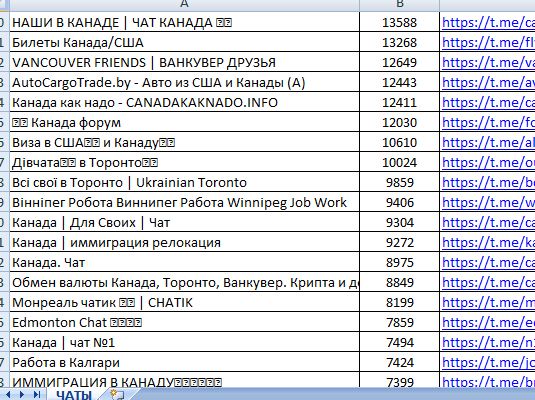Select cell Канада как надо - CANADAKAKNADO.INFO
This screenshot has height=400, width=535.
click(185, 102)
